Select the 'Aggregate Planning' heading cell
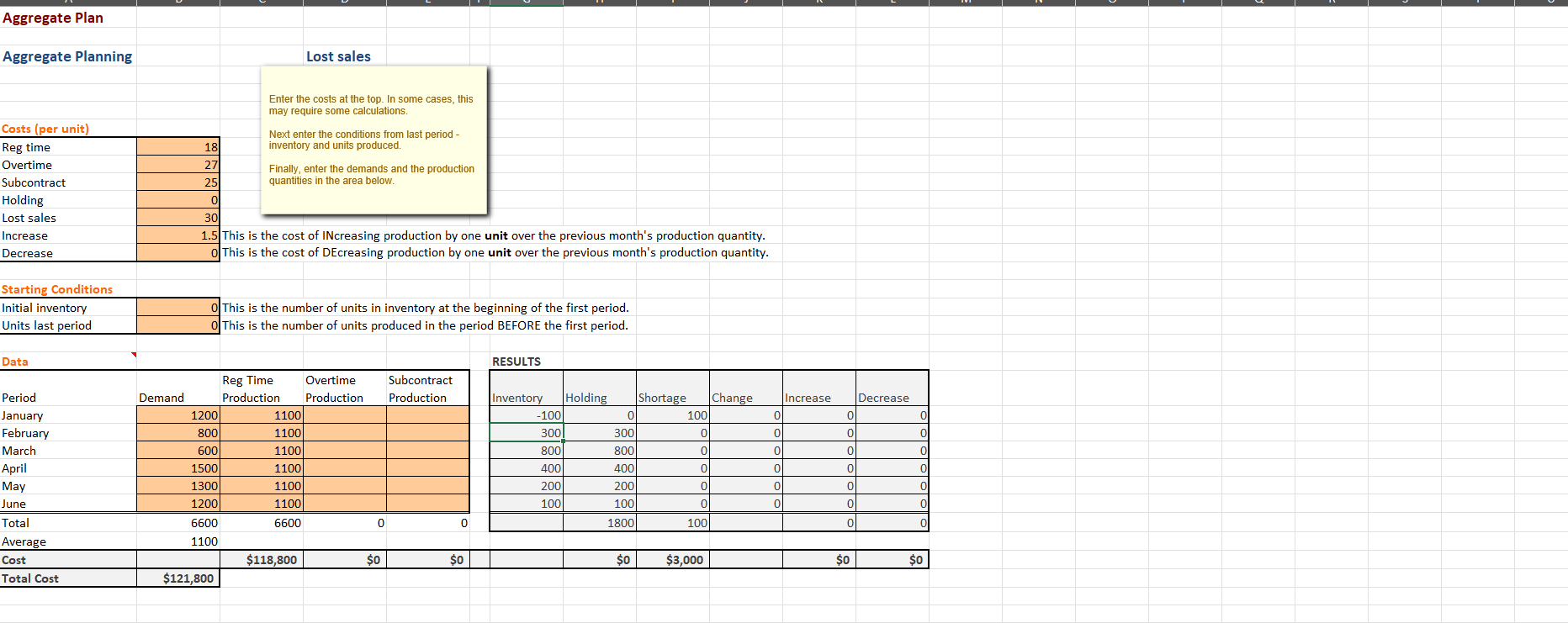1568x623 pixels. tap(67, 56)
